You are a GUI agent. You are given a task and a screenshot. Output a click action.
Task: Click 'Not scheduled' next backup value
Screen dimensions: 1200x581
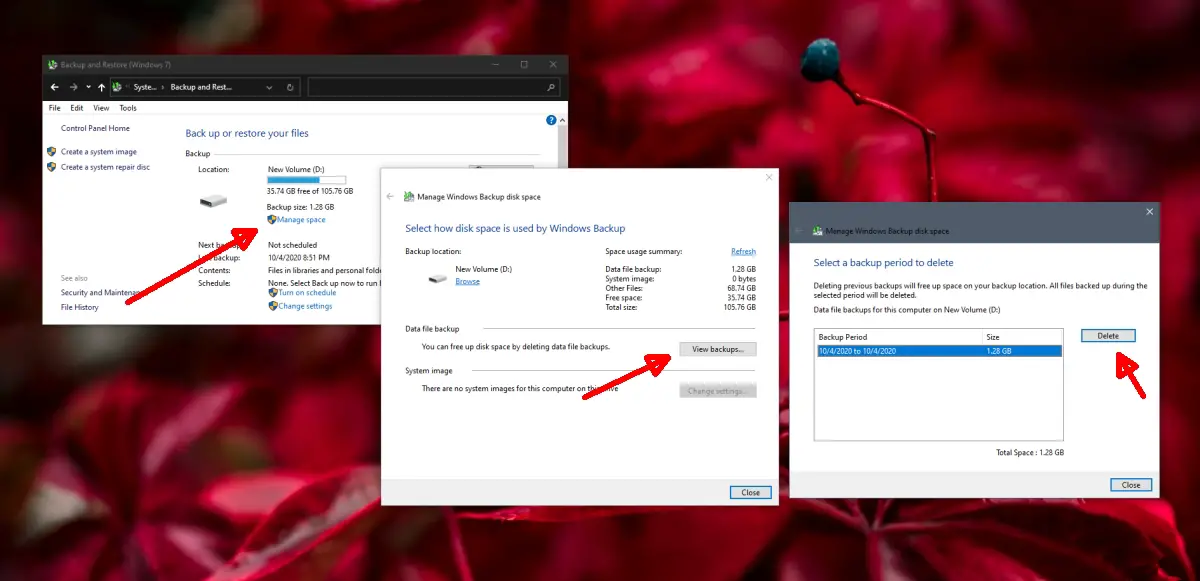pos(293,245)
